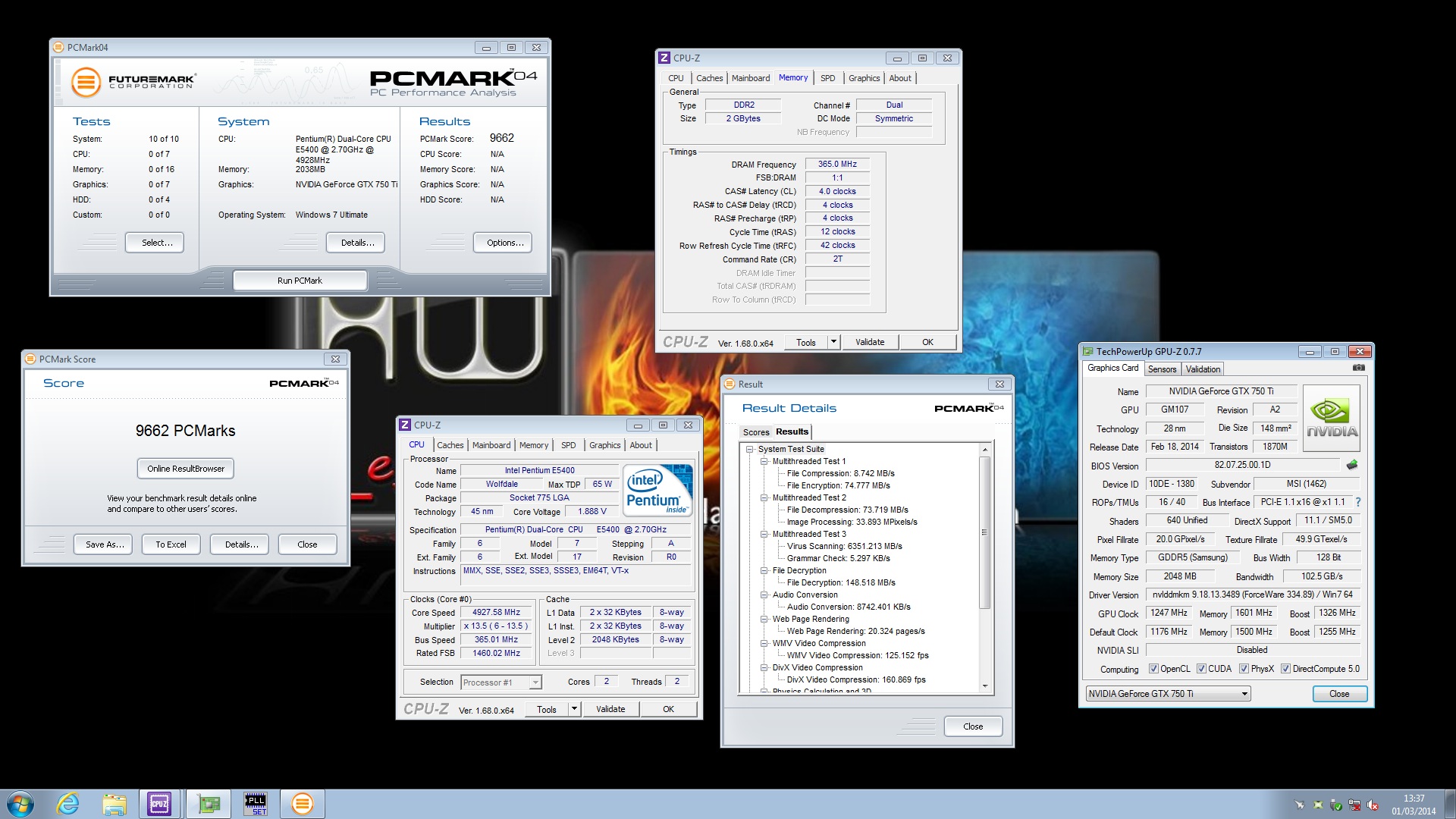
Task: Click the network disconnected tray icon
Action: click(x=1354, y=805)
